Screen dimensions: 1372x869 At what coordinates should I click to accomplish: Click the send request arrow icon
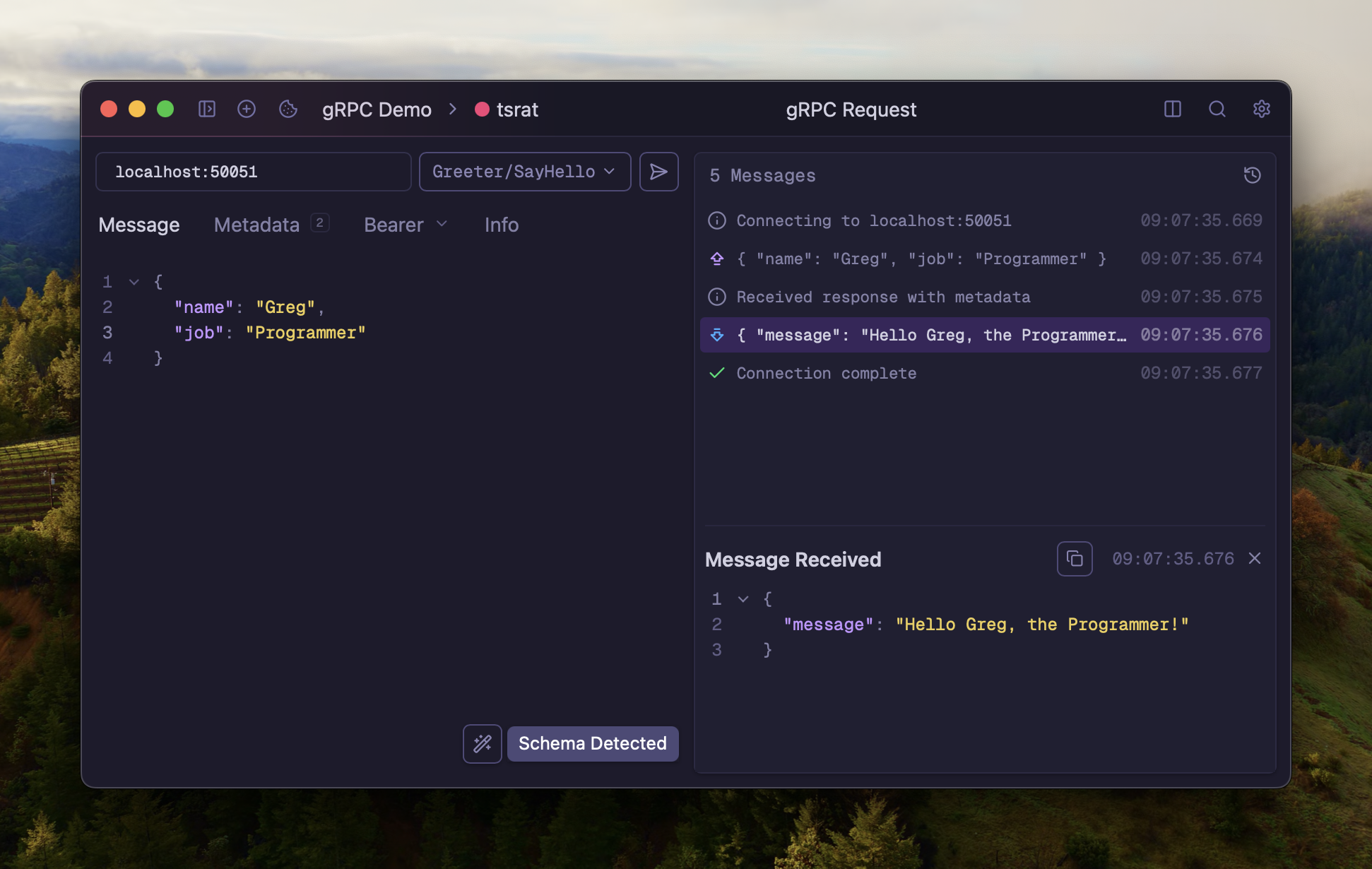pos(658,172)
